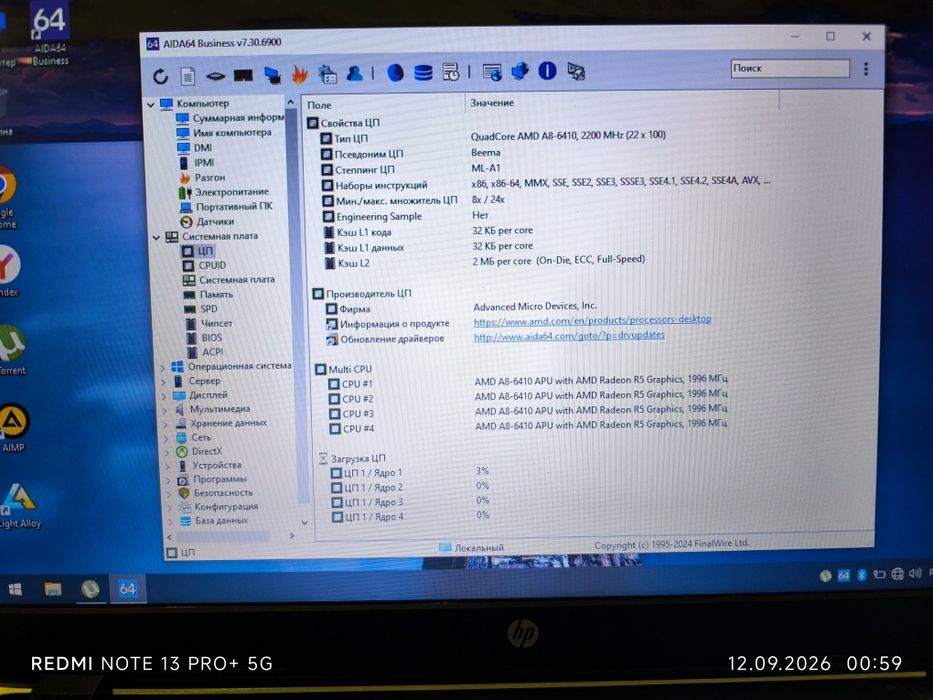The height and width of the screenshot is (700, 933).
Task: Open the blue database stack toolbar icon
Action: (423, 73)
